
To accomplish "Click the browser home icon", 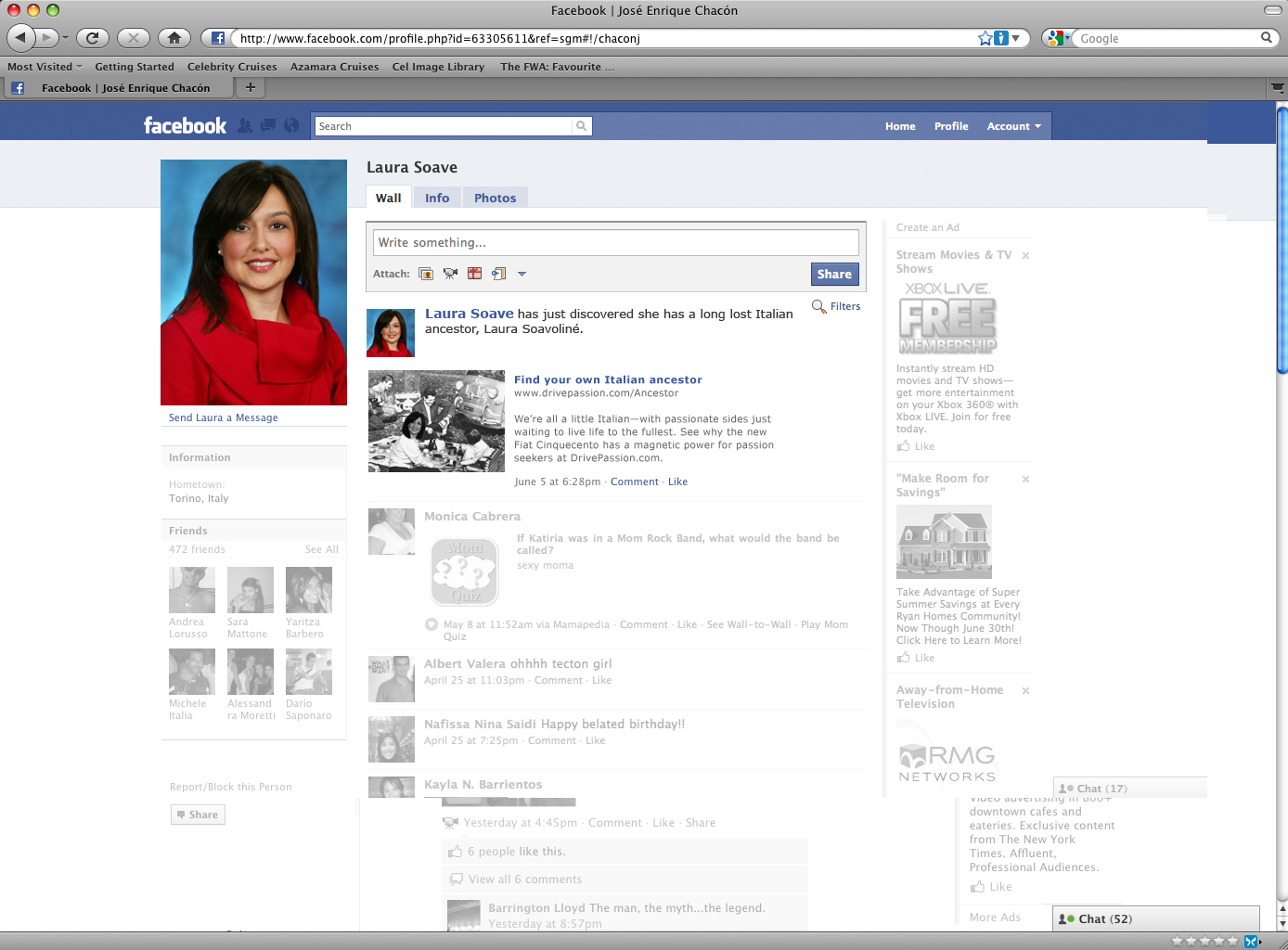I will [x=174, y=38].
